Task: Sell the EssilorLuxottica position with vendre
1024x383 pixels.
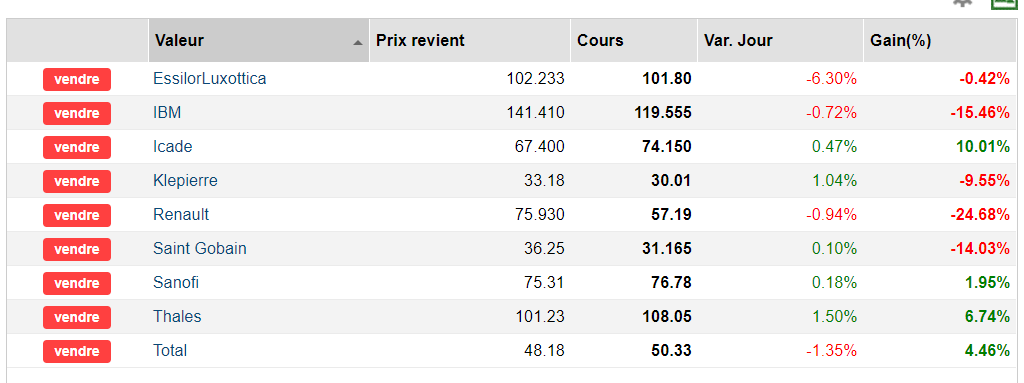Action: point(77,79)
